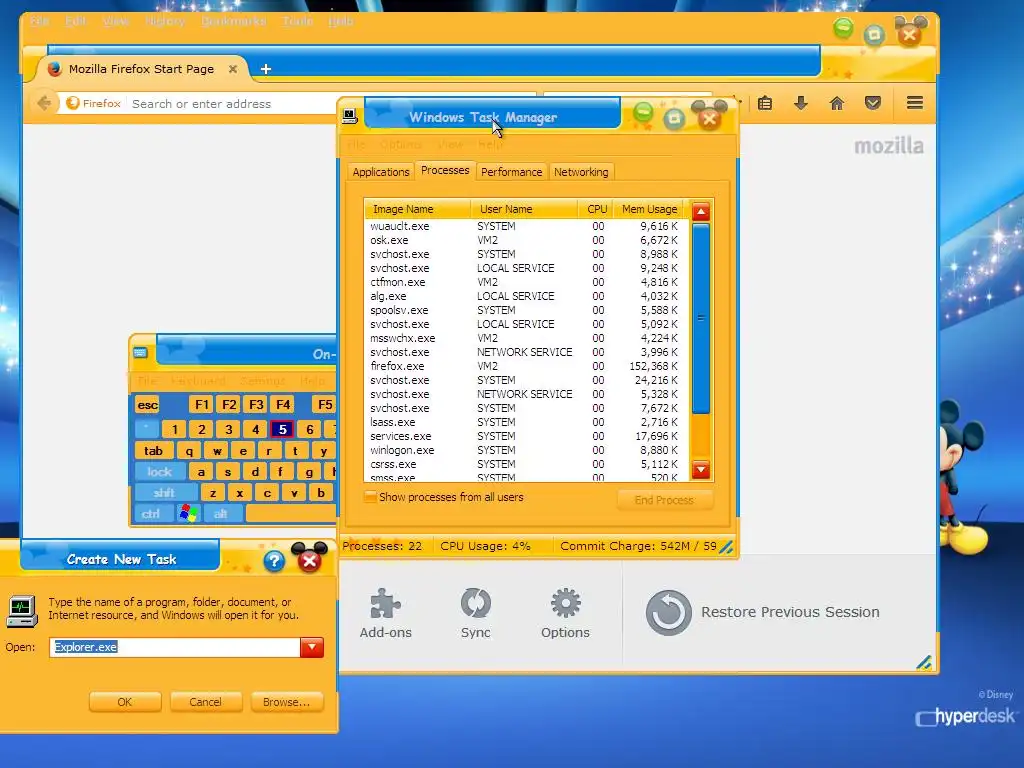The width and height of the screenshot is (1024, 768).
Task: Minimize the Windows Task Manager
Action: click(x=643, y=114)
